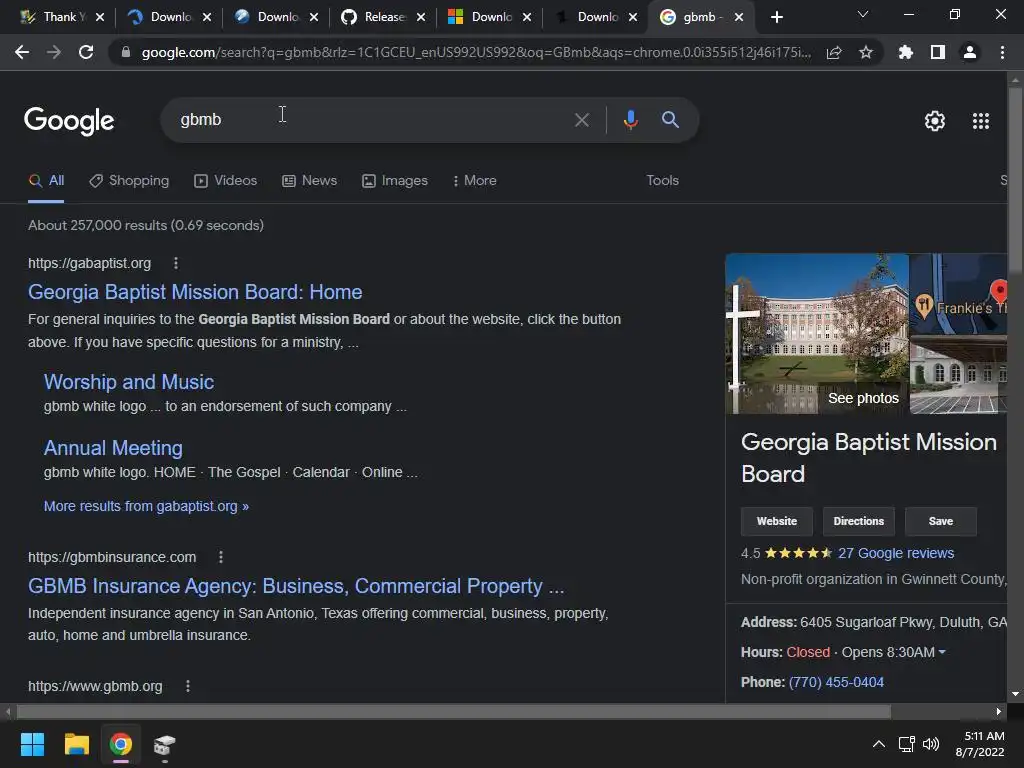The image size is (1024, 768).
Task: Open options for gabaptist.org result
Action: tap(176, 263)
